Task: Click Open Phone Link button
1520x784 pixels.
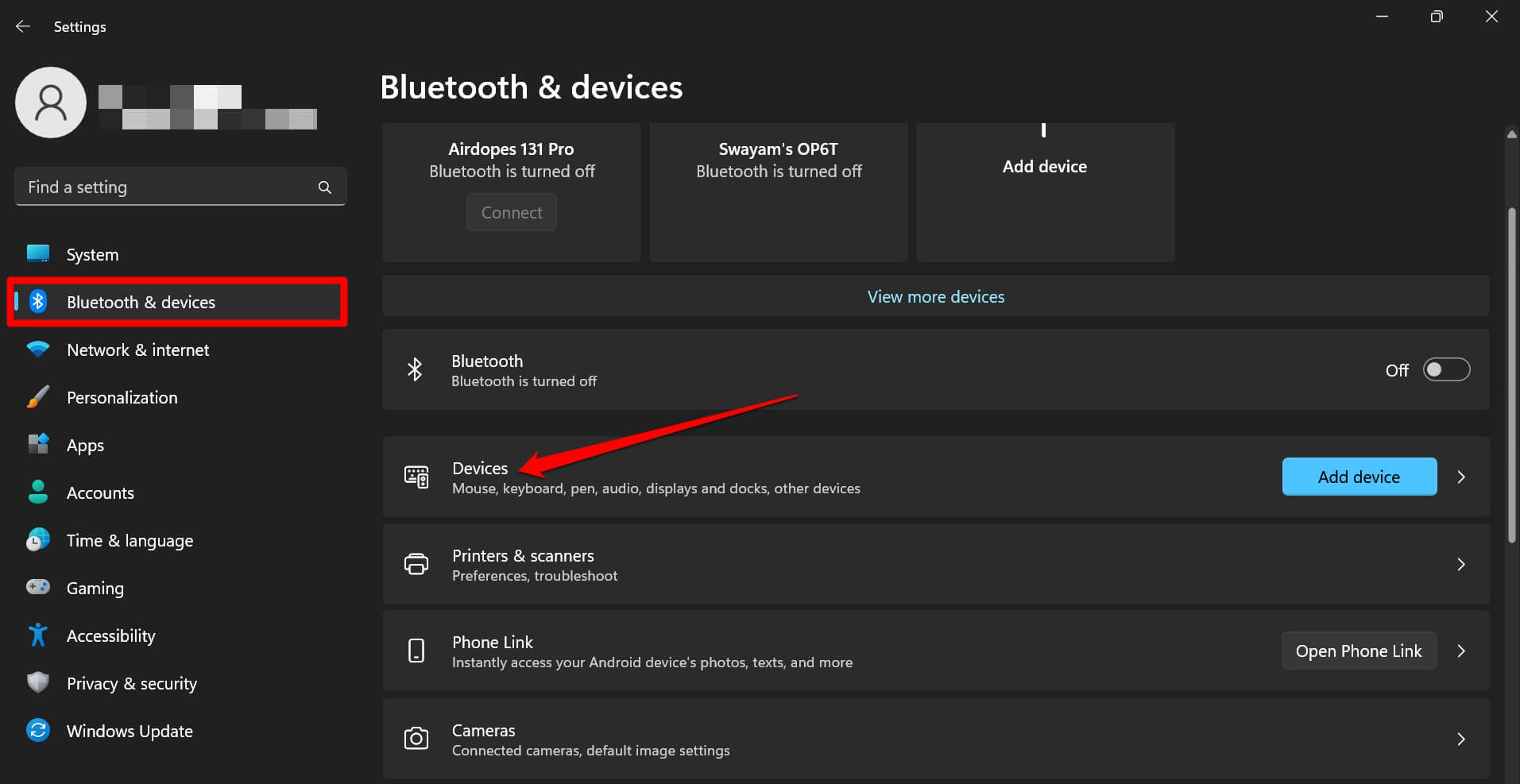Action: [x=1359, y=651]
